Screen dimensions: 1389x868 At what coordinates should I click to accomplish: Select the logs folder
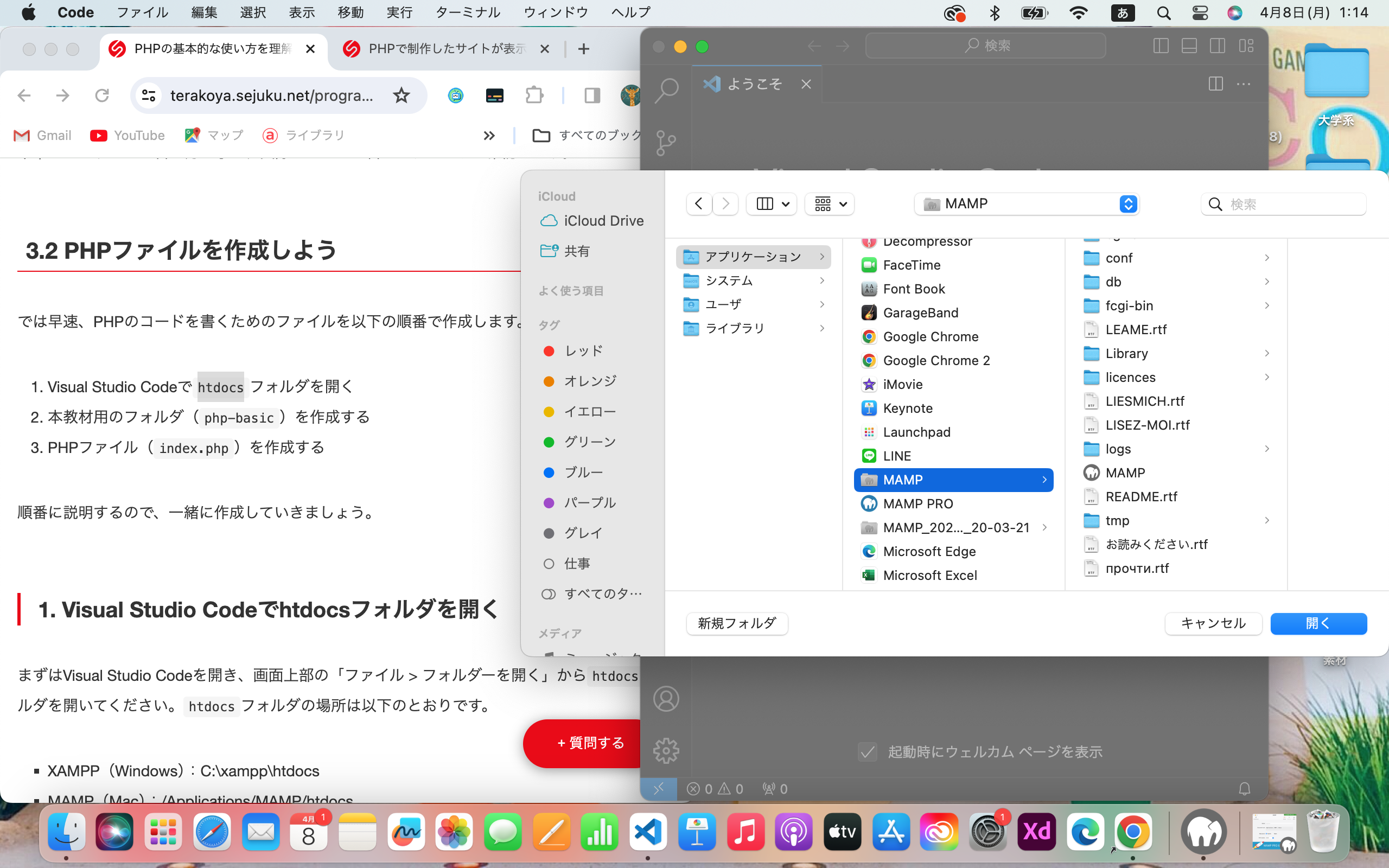coord(1177,449)
